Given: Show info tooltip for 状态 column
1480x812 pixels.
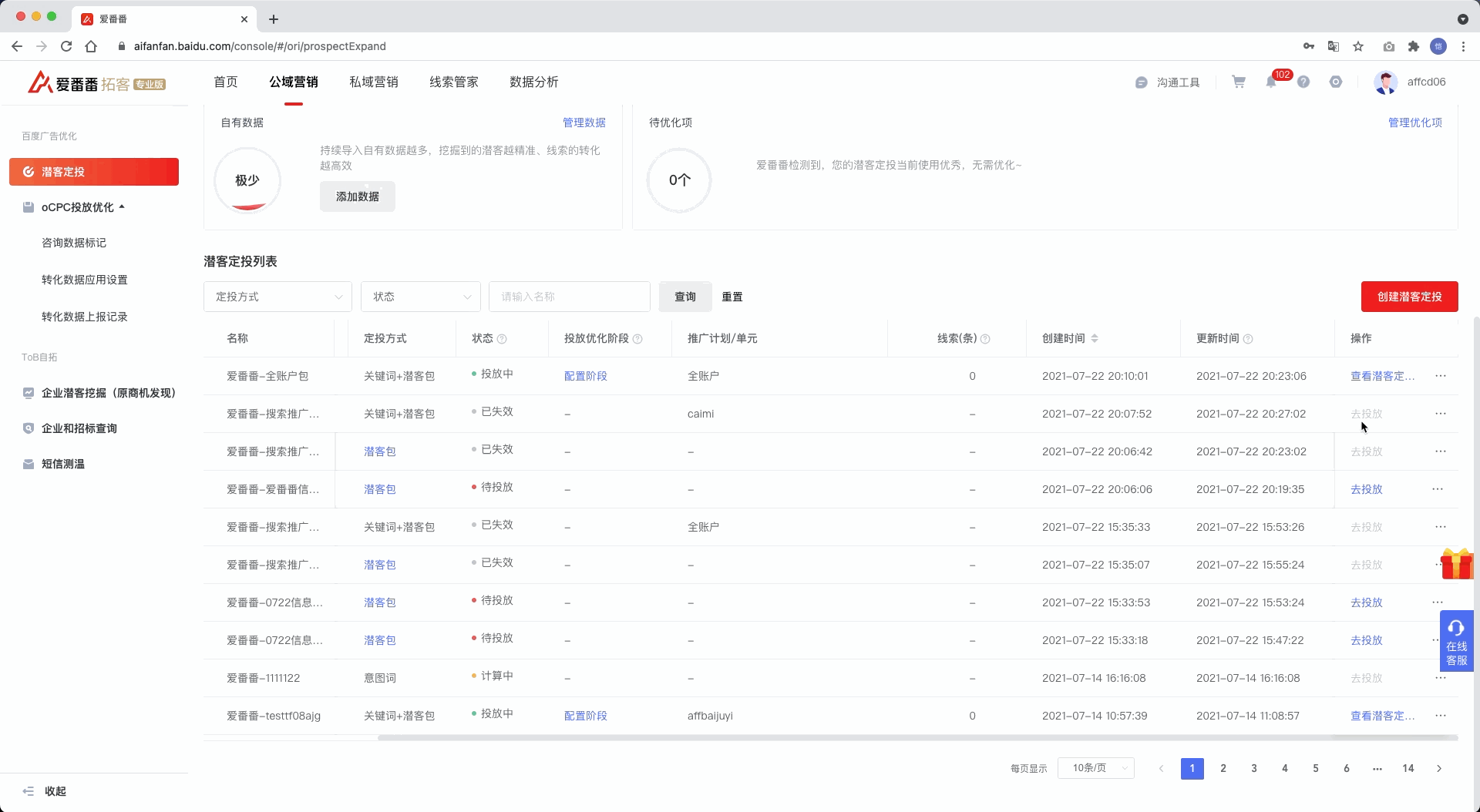Looking at the screenshot, I should coord(502,339).
